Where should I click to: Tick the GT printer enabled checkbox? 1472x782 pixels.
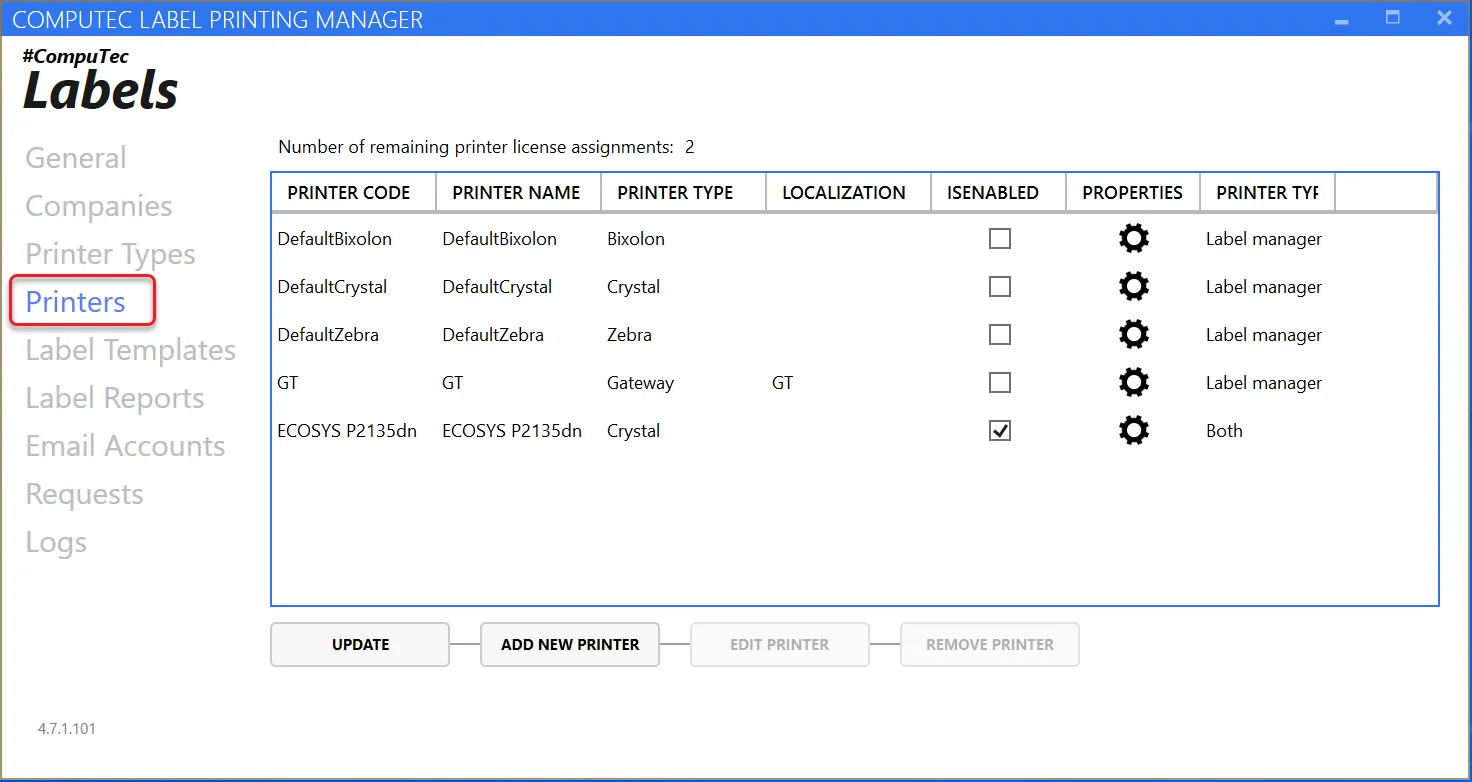pyautogui.click(x=999, y=383)
